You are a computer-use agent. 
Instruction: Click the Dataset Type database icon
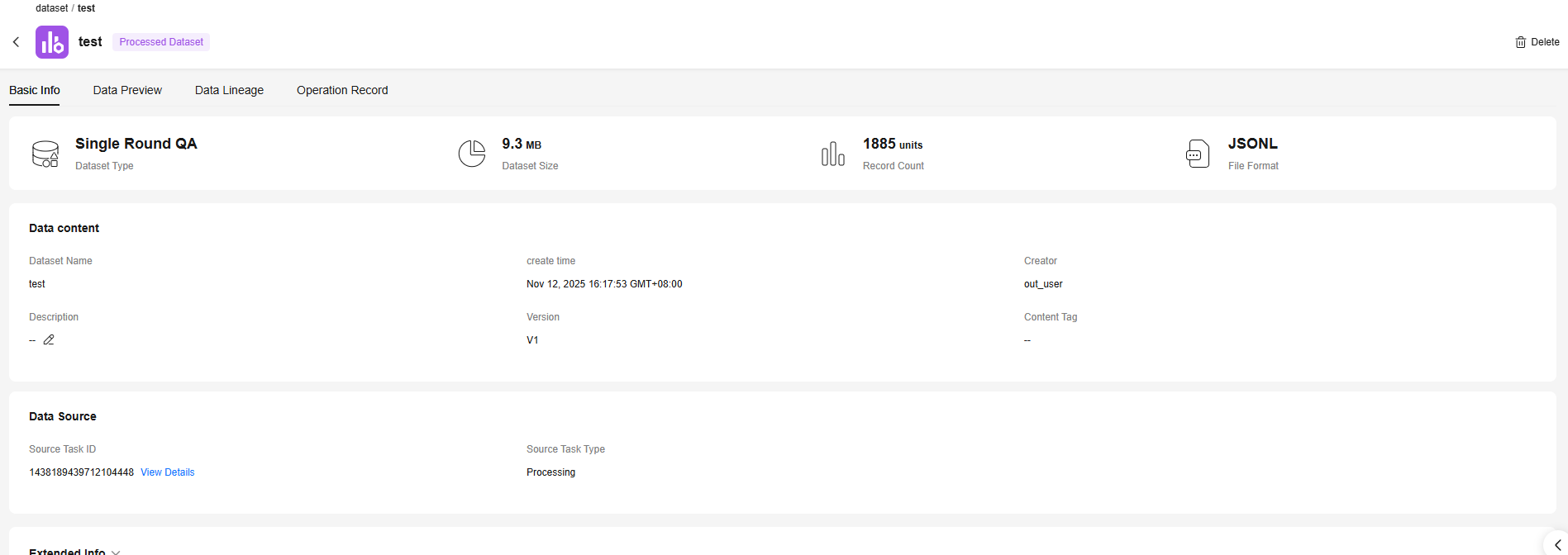click(x=45, y=154)
